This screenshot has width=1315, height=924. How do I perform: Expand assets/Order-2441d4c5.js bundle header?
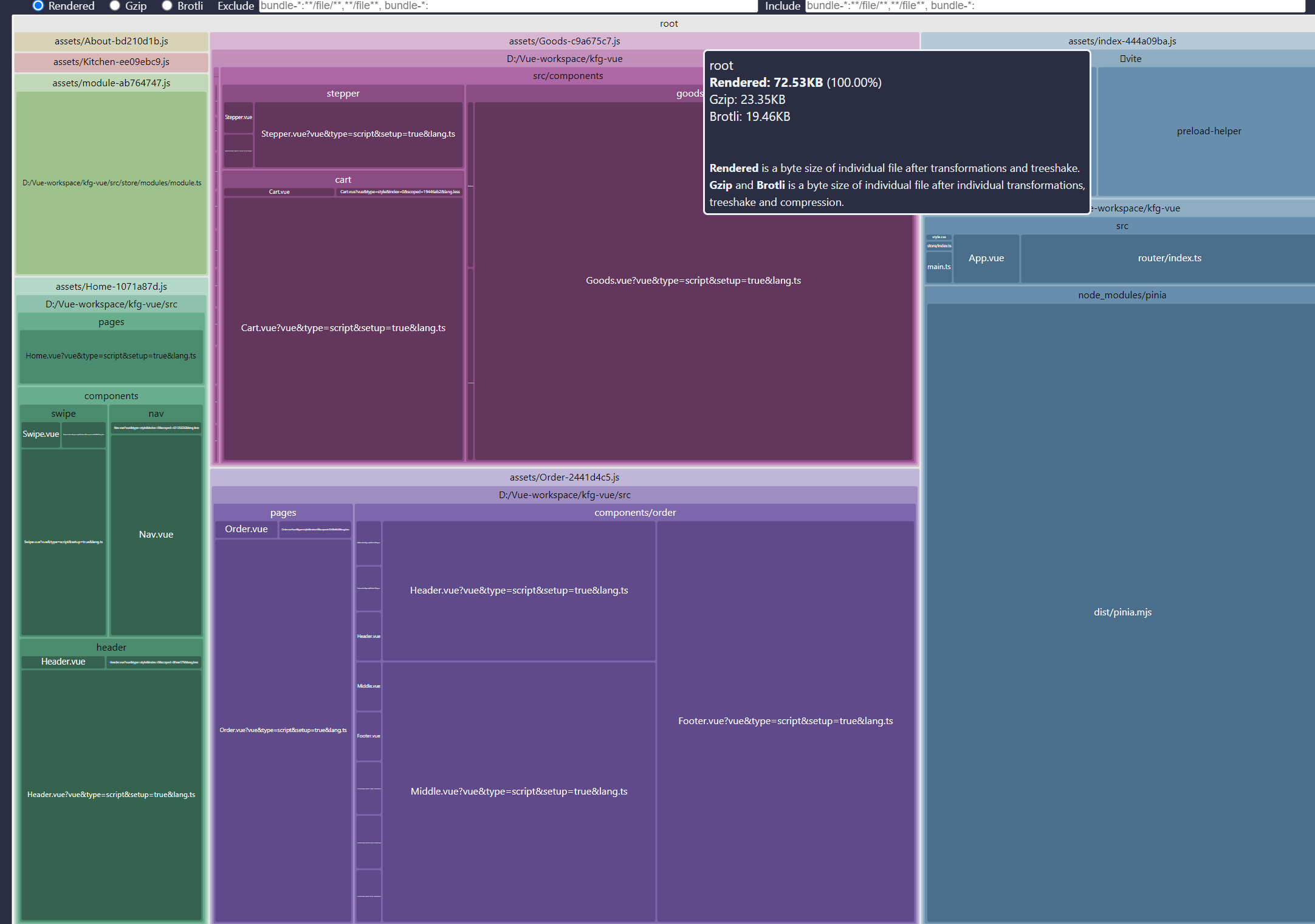[x=565, y=477]
